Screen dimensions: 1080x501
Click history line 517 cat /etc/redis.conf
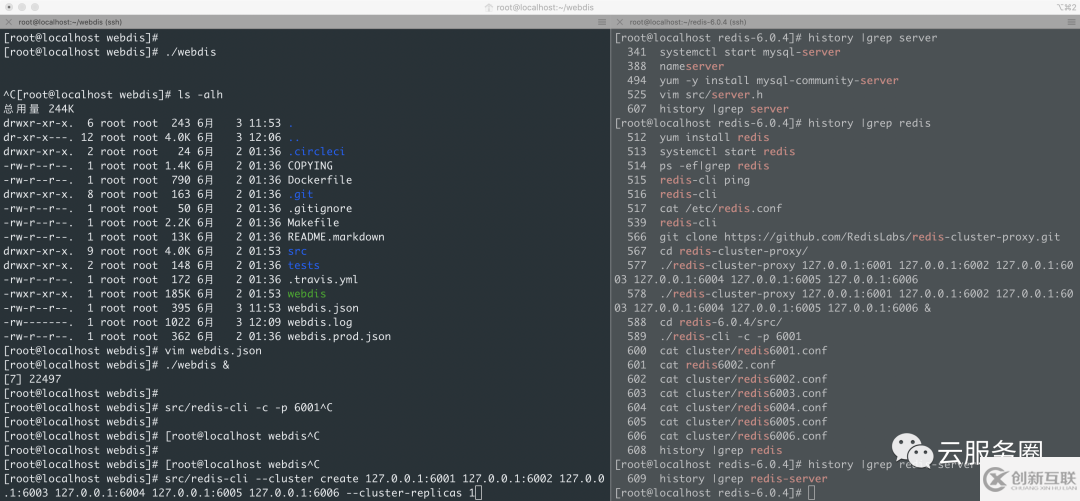705,208
